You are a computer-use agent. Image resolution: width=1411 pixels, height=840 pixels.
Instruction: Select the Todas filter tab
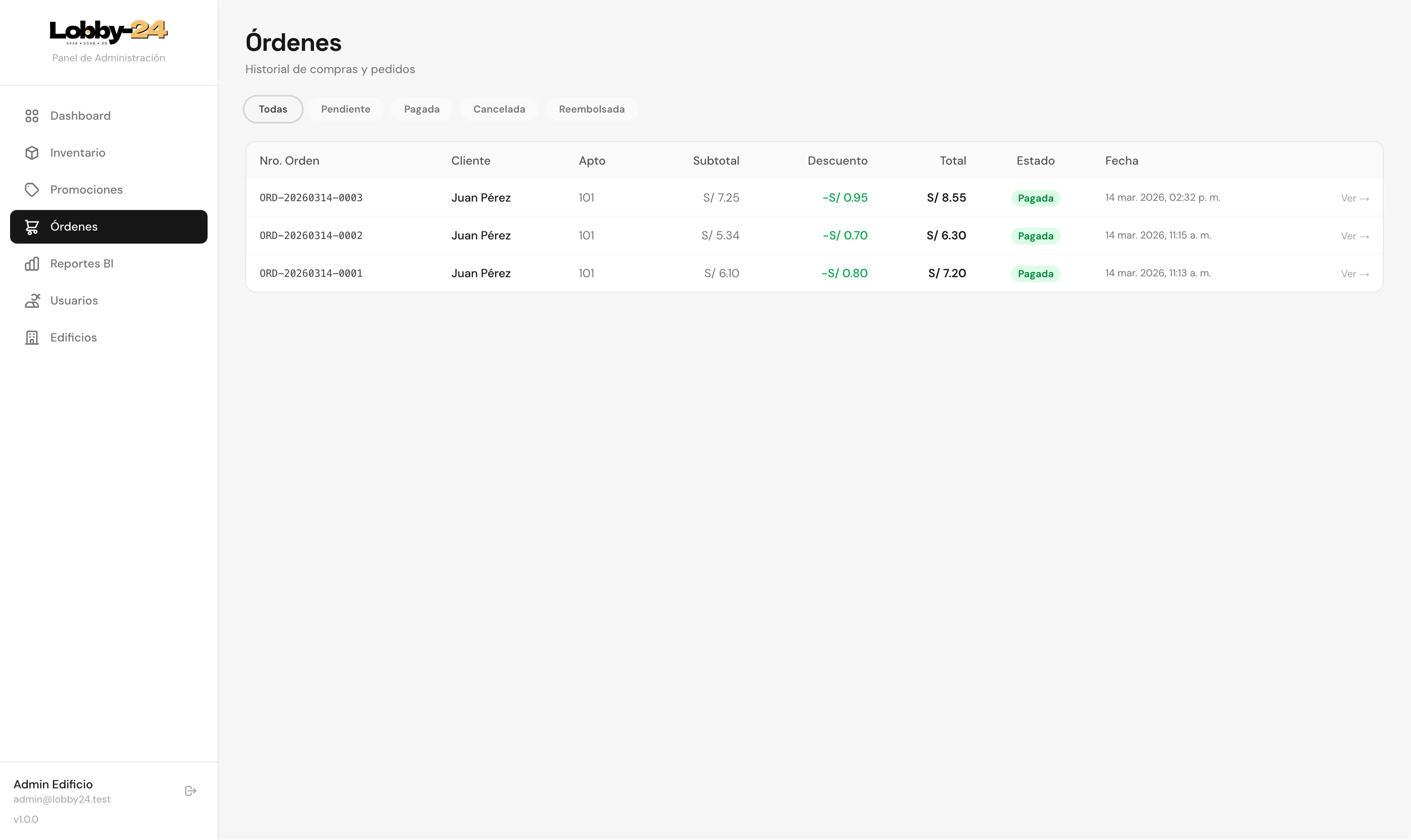(x=273, y=109)
